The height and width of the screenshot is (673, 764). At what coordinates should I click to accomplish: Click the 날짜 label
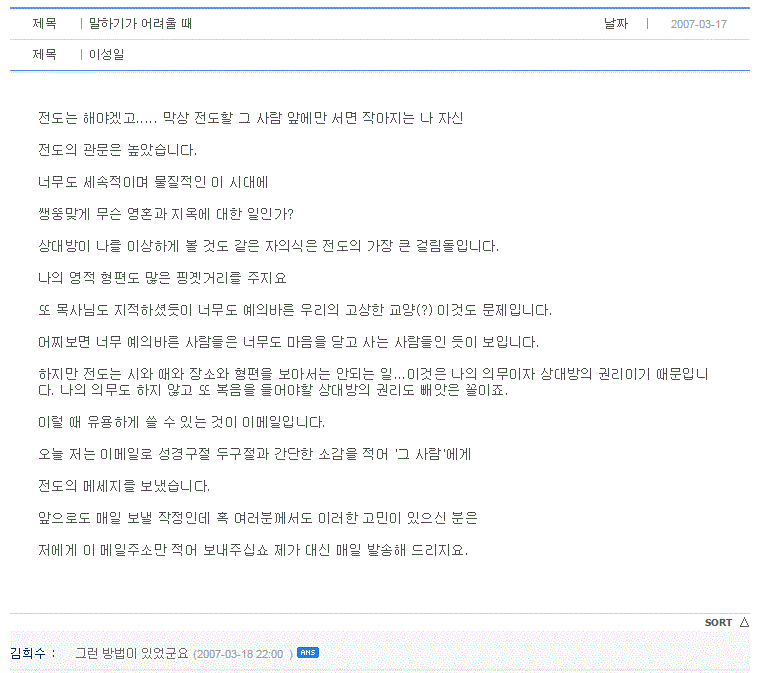pos(616,23)
